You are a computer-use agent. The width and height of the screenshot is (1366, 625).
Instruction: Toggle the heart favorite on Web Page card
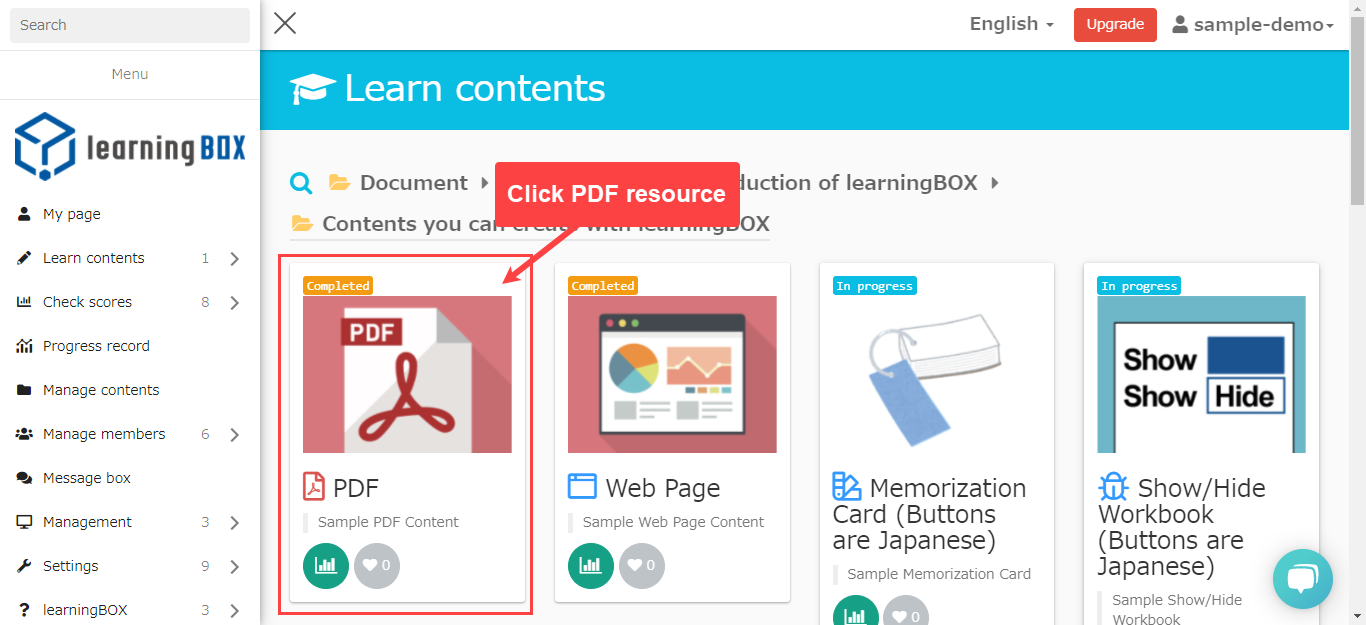642,566
